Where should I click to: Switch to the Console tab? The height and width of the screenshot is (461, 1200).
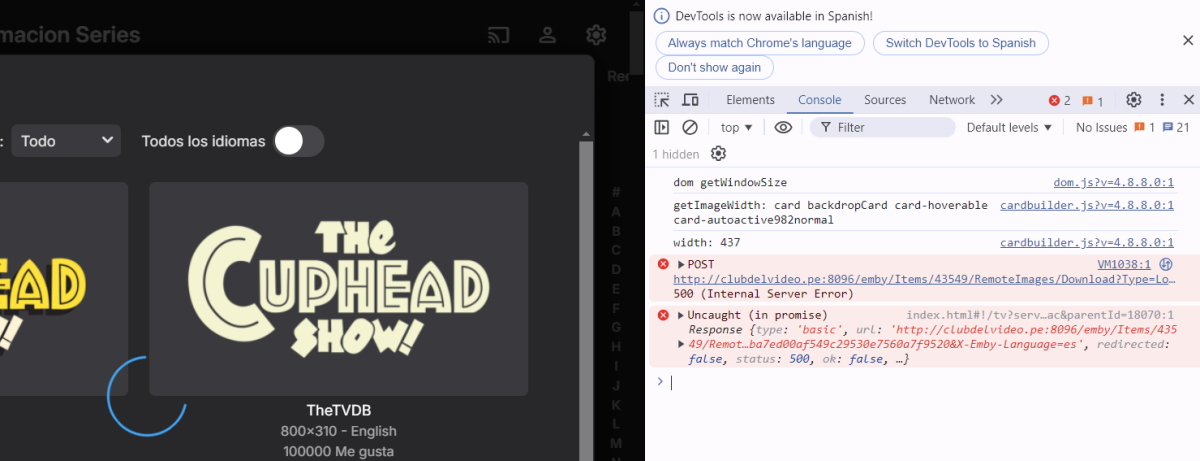[x=819, y=100]
